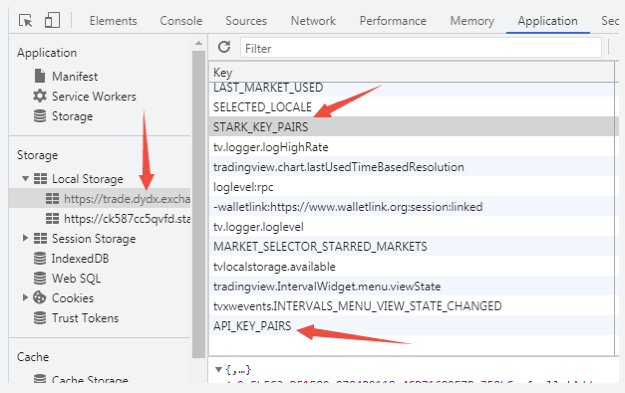Activate the inspect element picker icon

26,20
